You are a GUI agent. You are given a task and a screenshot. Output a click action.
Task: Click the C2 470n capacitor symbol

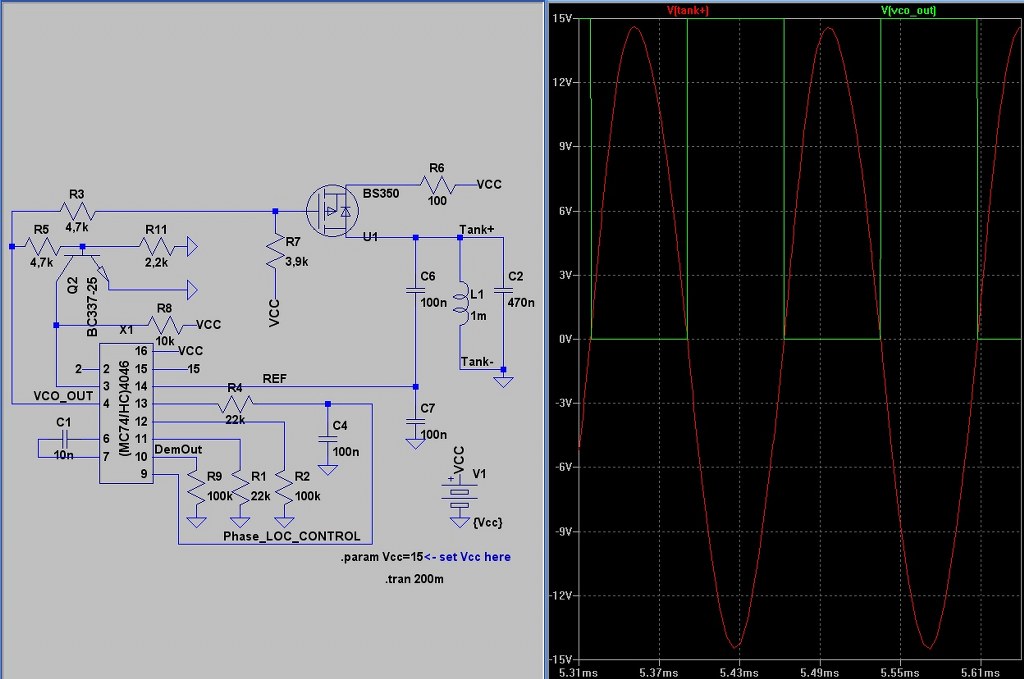[502, 290]
